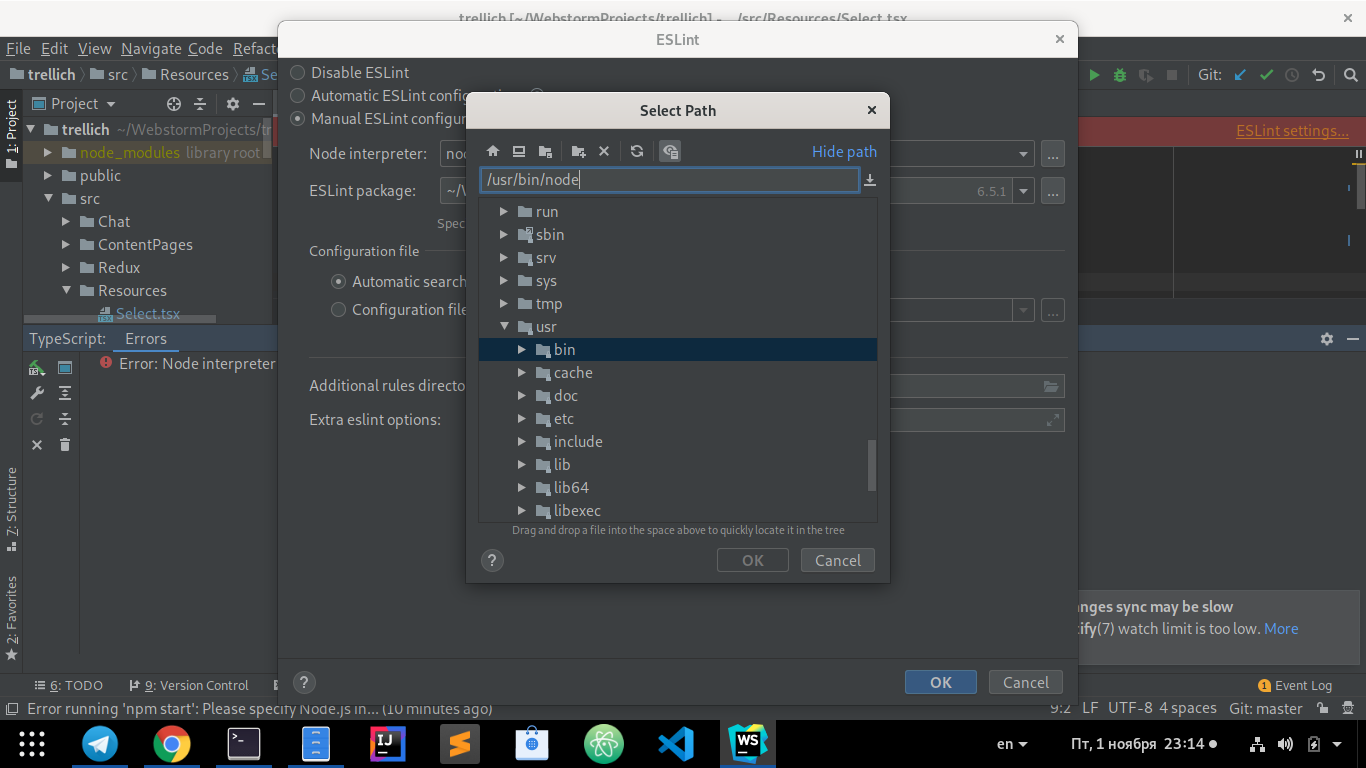Expand the tmp folder arrow

[504, 303]
